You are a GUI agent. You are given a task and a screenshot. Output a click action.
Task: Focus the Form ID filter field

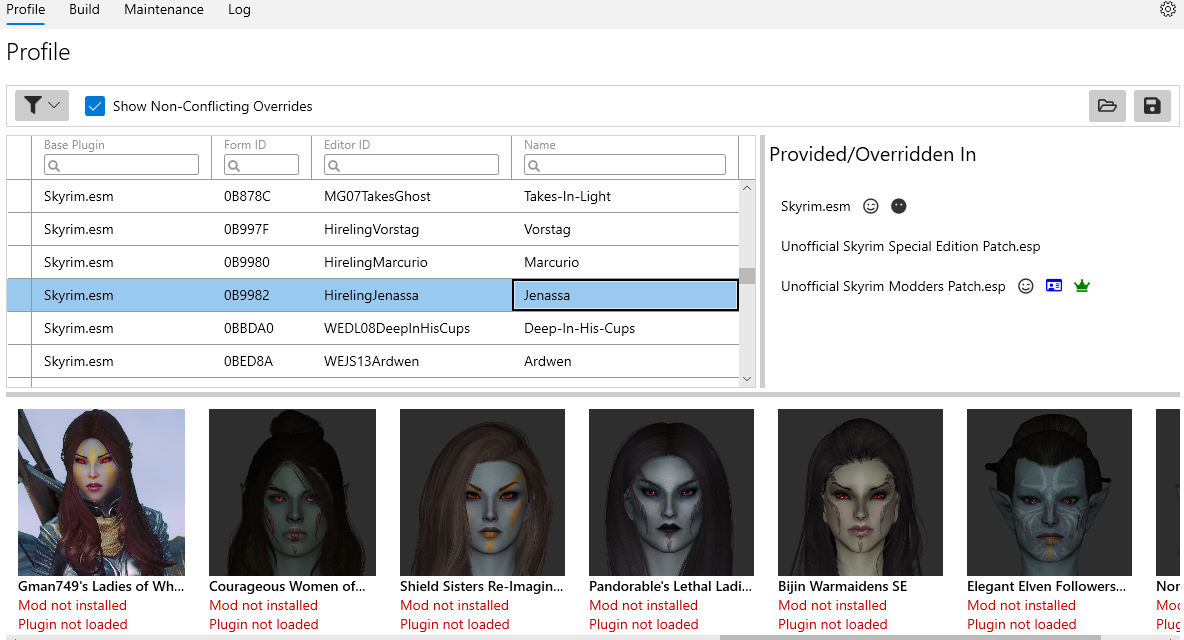click(261, 165)
